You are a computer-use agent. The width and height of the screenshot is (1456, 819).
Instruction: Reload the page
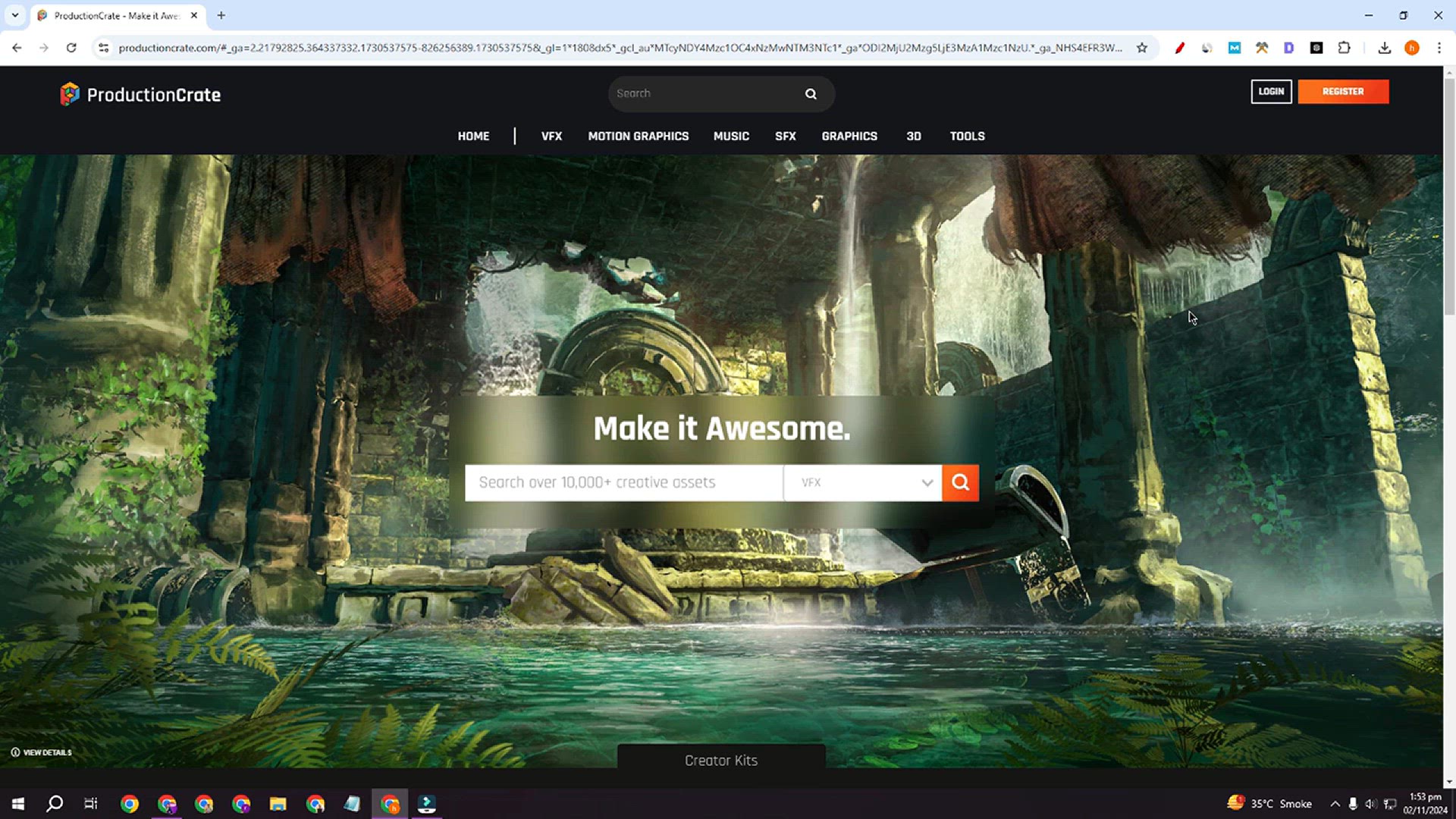click(71, 48)
